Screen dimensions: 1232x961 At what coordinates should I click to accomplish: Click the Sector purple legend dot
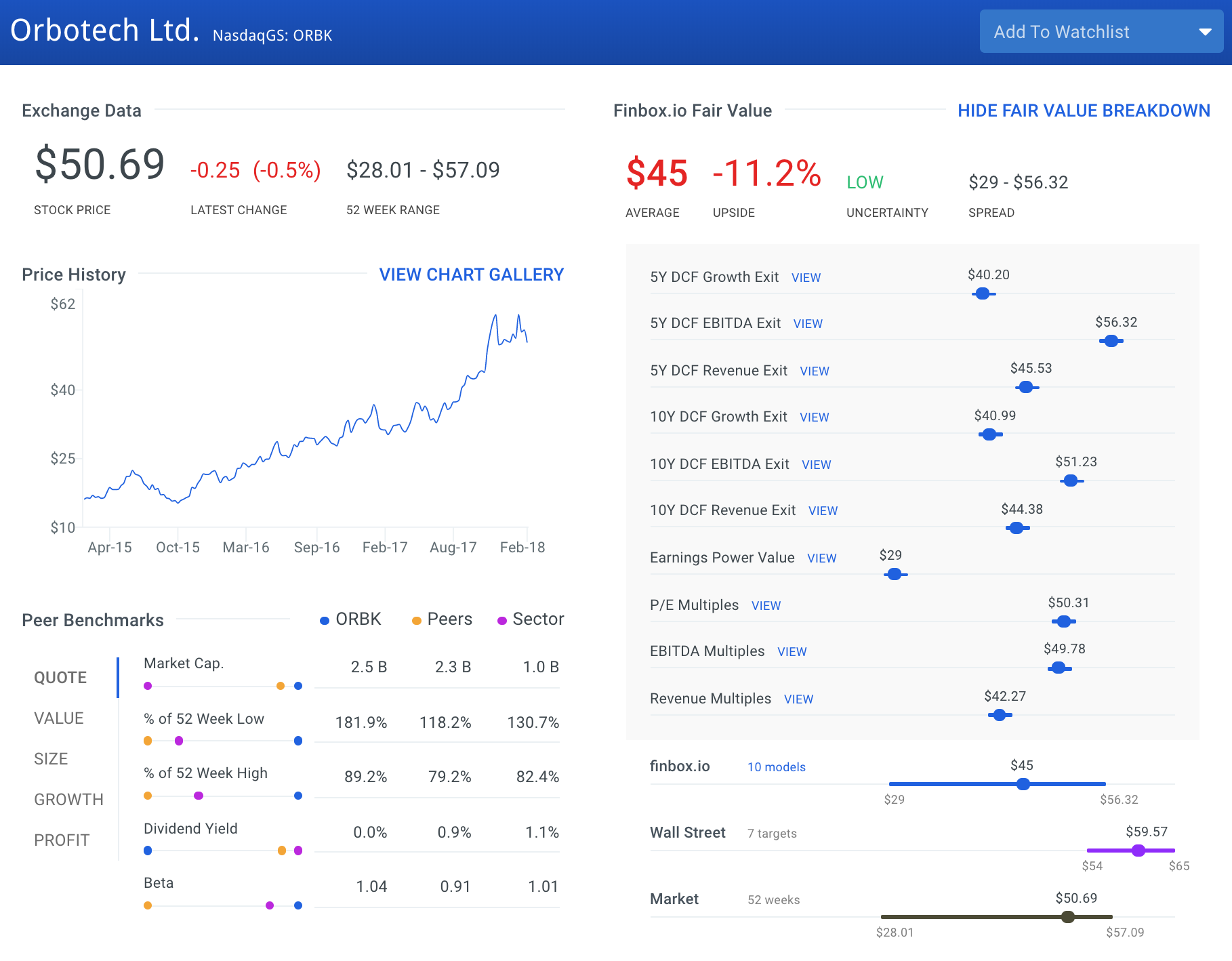click(502, 620)
